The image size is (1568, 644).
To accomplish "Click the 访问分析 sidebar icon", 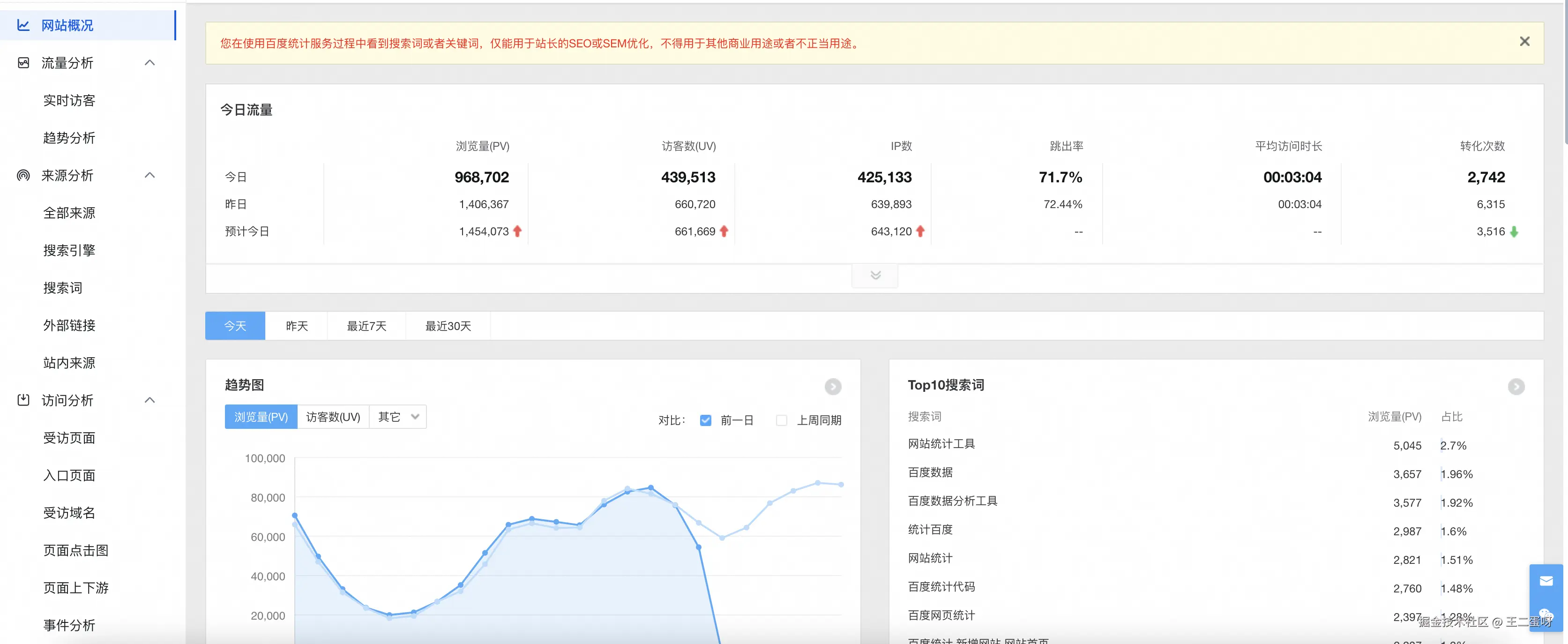I will pyautogui.click(x=23, y=400).
